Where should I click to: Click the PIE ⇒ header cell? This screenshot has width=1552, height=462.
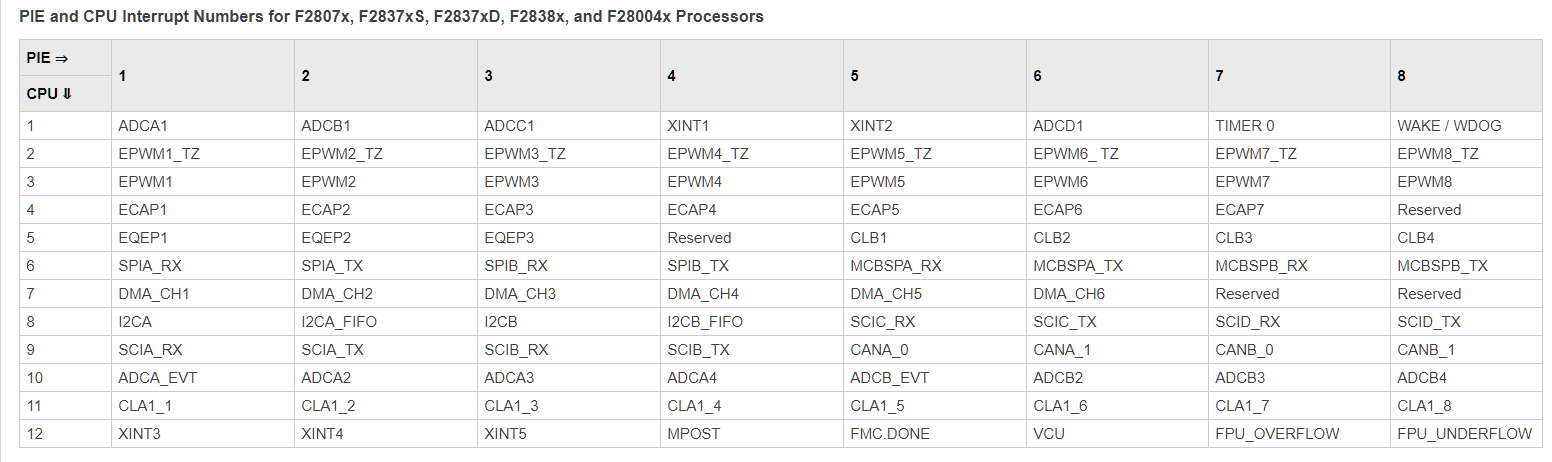click(47, 58)
